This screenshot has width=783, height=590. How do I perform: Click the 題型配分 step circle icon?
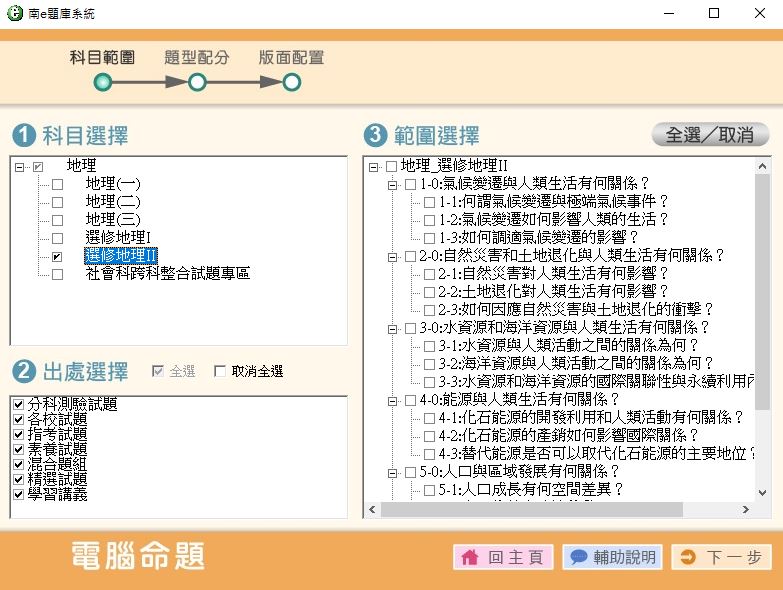pyautogui.click(x=197, y=82)
